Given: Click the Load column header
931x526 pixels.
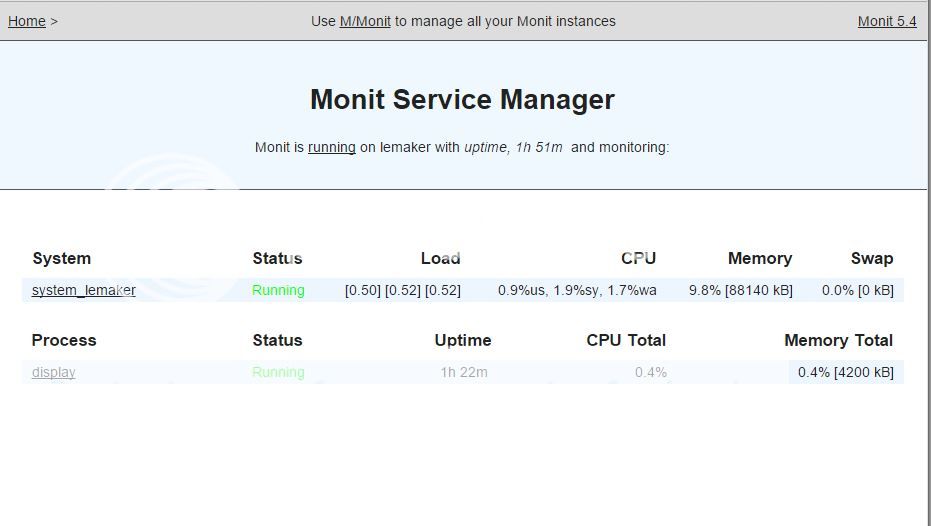Looking at the screenshot, I should [x=441, y=258].
